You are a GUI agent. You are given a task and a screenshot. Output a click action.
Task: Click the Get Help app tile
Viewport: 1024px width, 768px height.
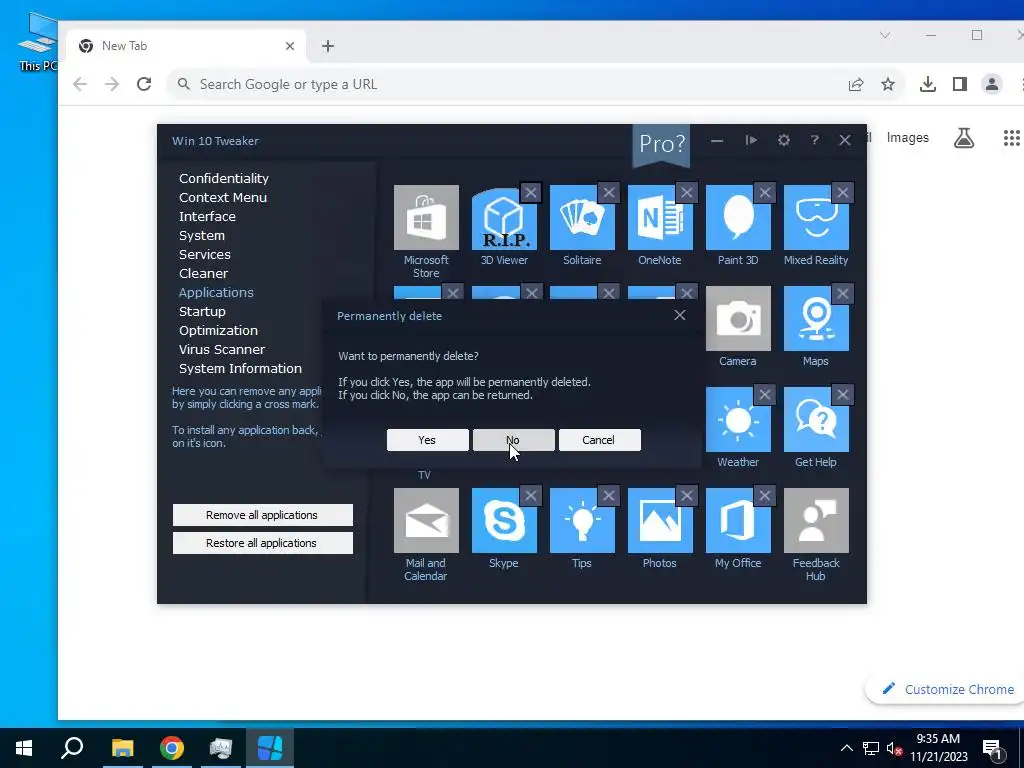[x=816, y=419]
